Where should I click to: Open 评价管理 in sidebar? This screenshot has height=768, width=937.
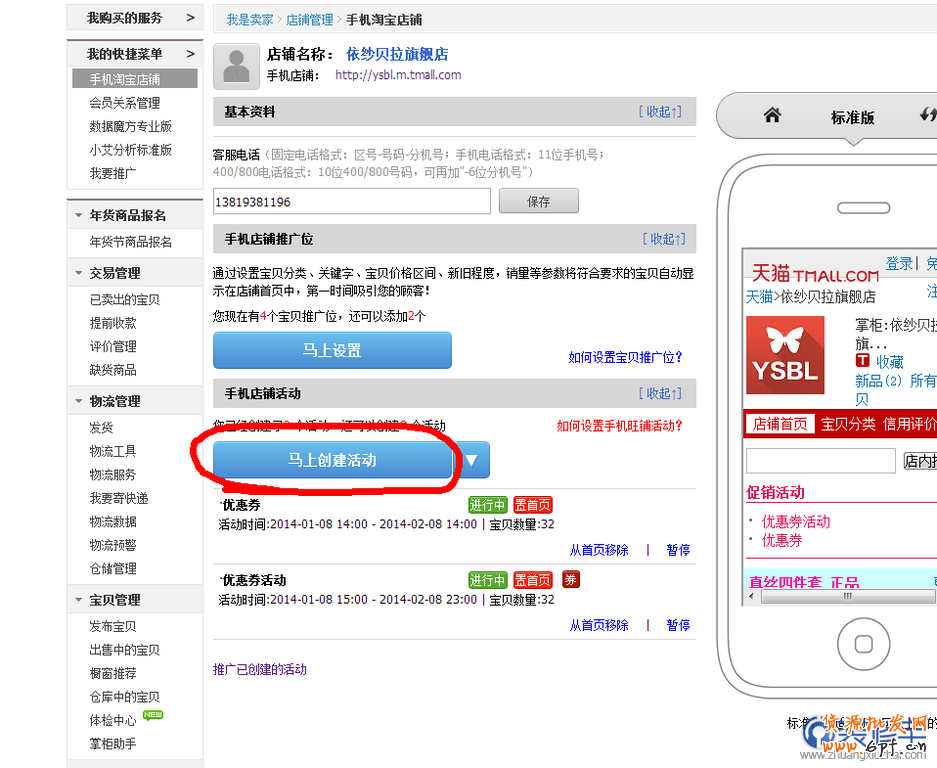coord(113,346)
